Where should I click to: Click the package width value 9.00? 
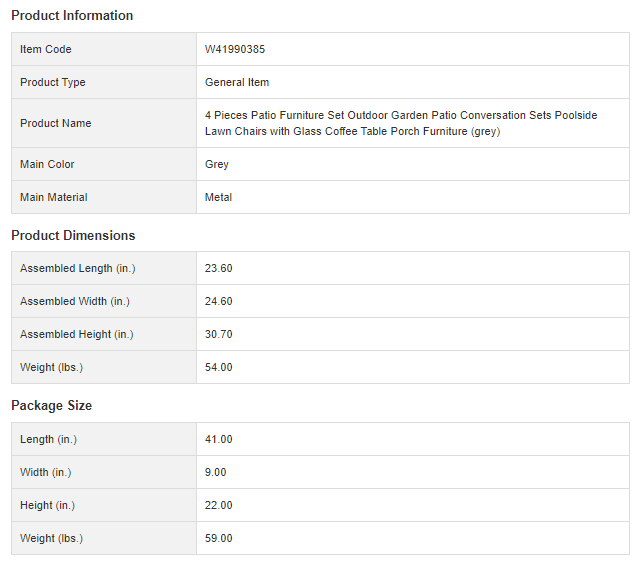tap(216, 473)
